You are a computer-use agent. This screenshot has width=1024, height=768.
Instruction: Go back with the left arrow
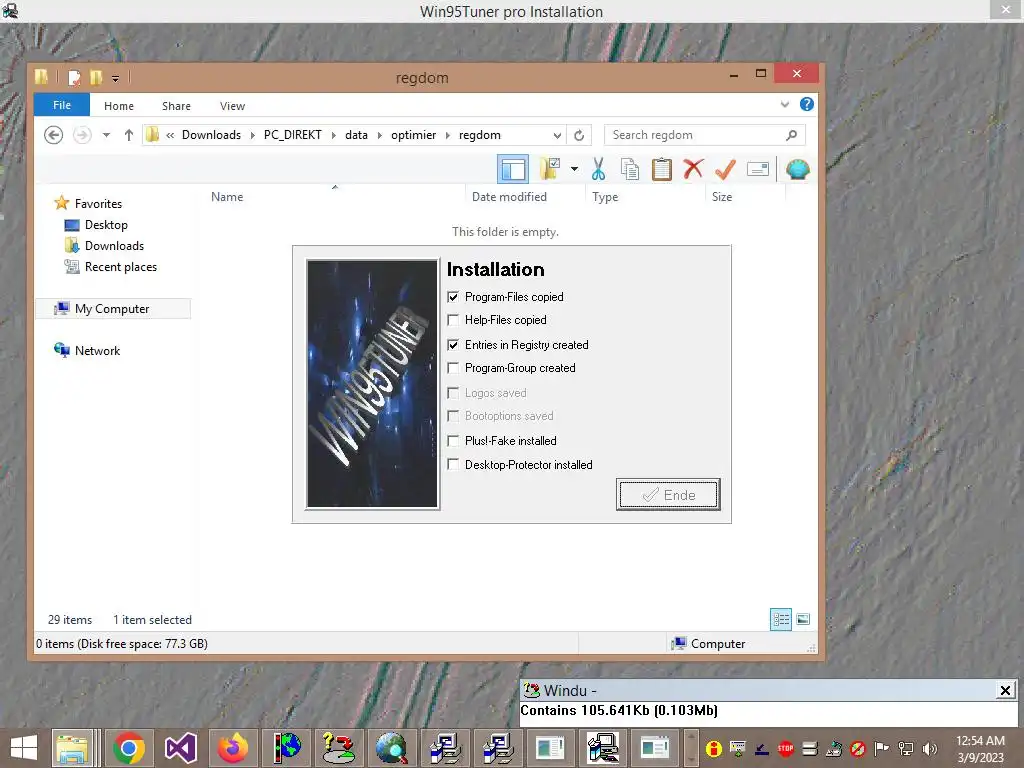coord(54,135)
